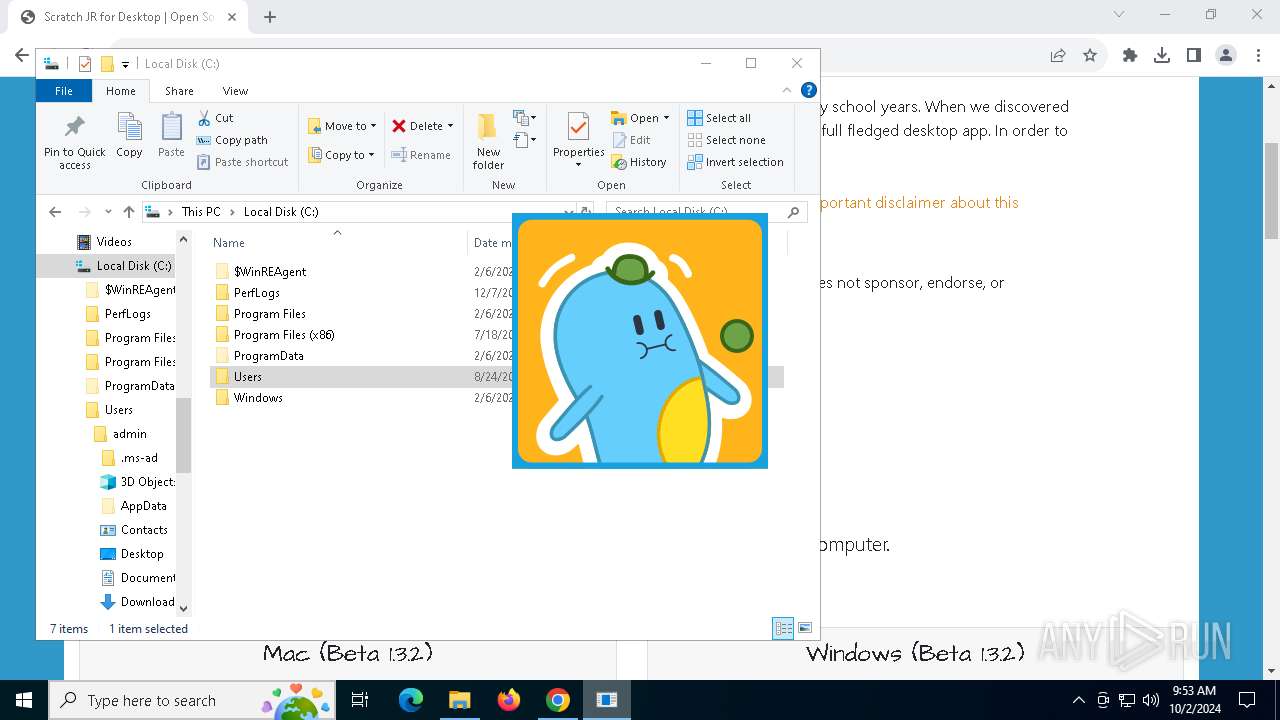Select the Windows folder in the file list
The image size is (1280, 720).
pos(258,398)
